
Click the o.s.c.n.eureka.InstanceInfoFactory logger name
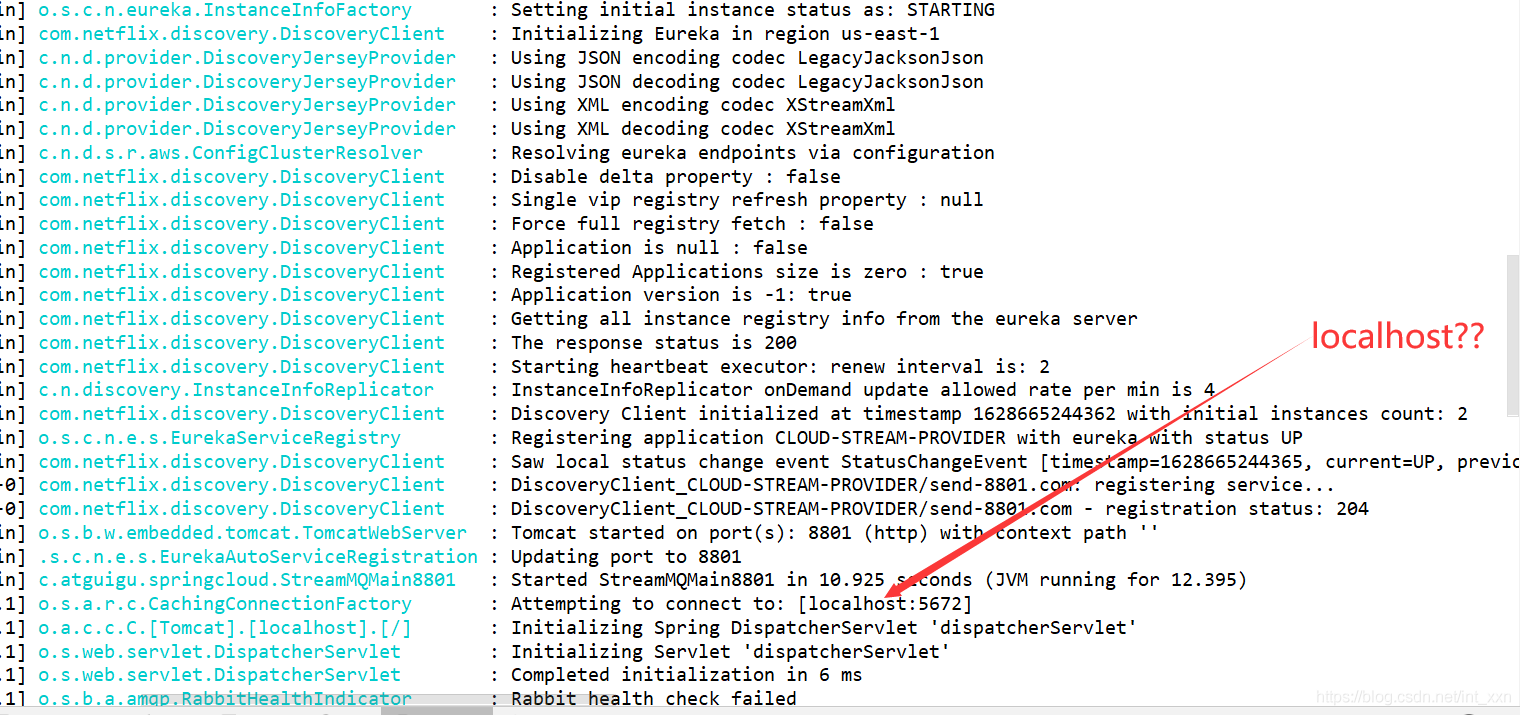[x=224, y=10]
